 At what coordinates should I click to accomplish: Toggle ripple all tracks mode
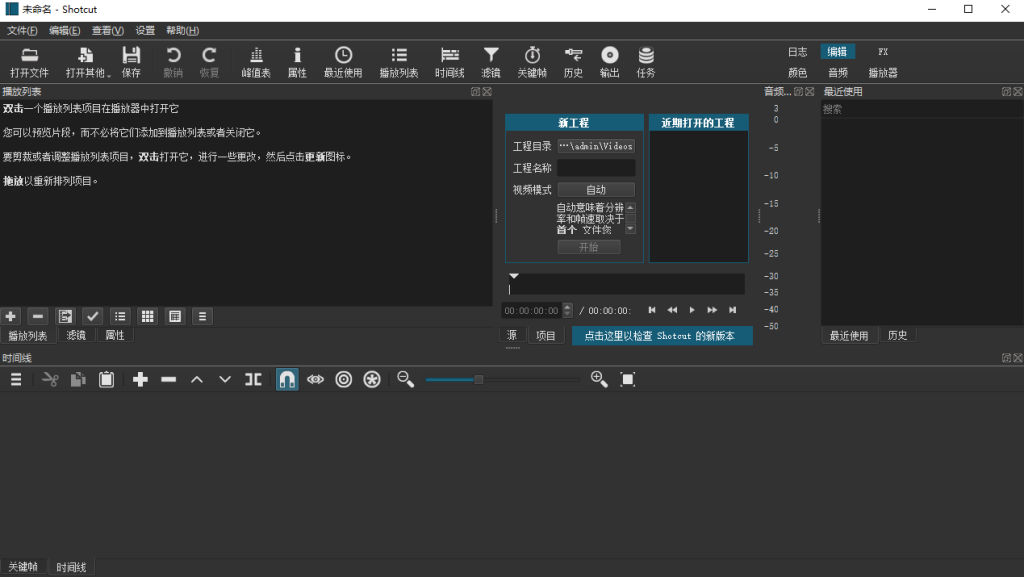click(372, 379)
